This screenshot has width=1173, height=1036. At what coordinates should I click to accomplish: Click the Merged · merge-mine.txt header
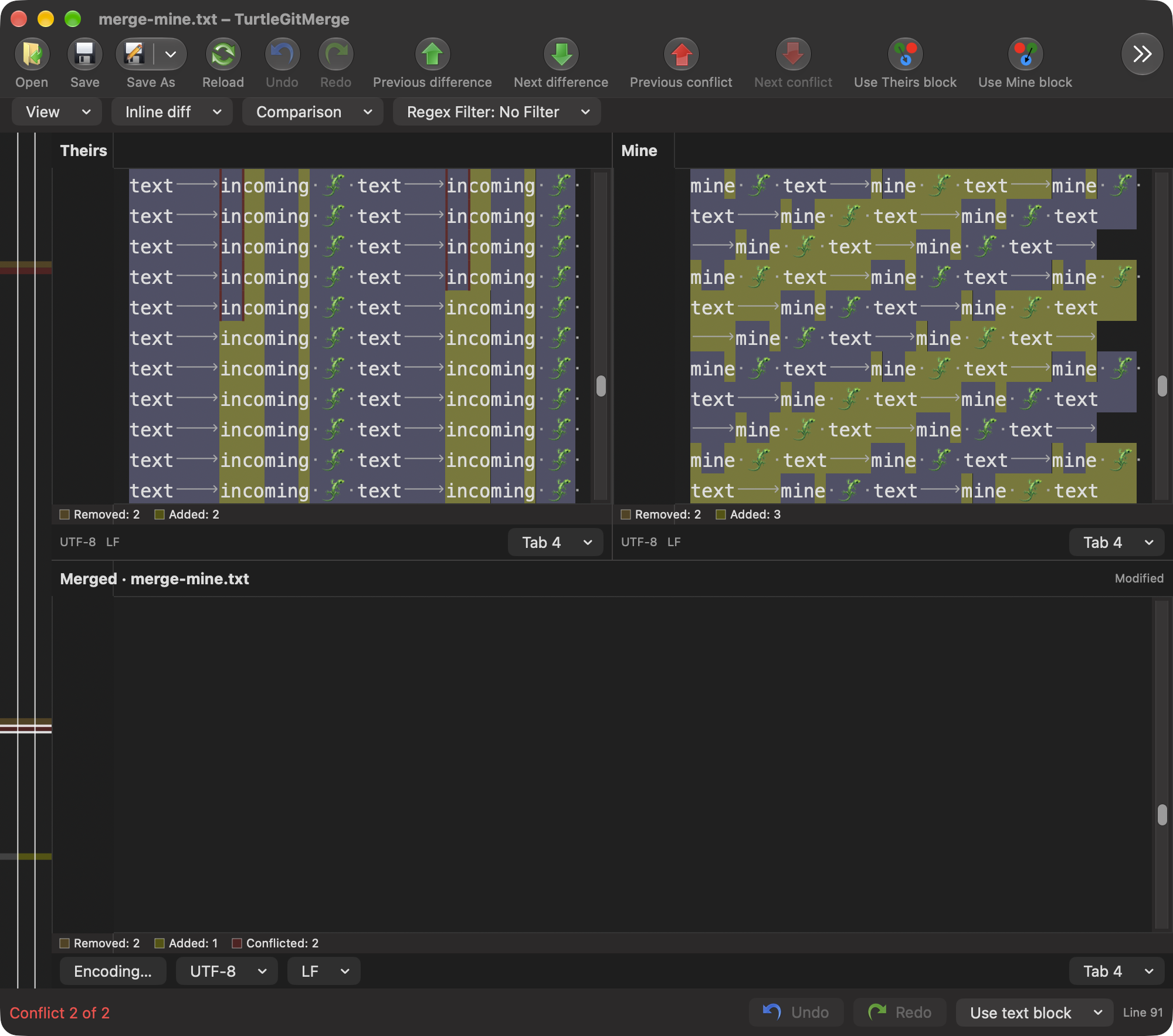154,579
